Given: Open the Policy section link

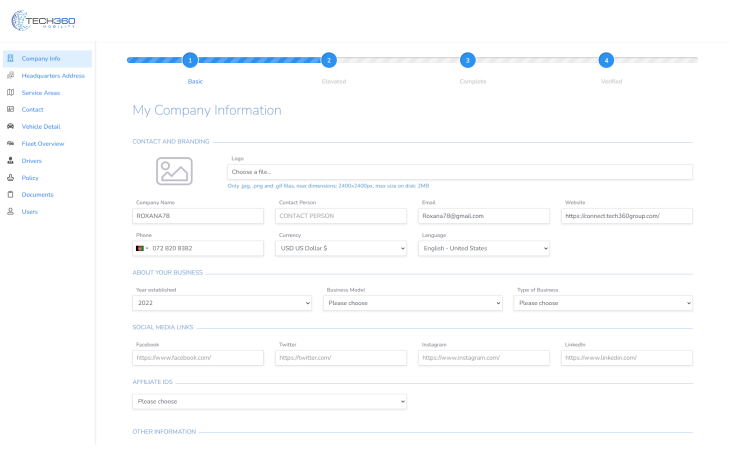Looking at the screenshot, I should click(x=30, y=178).
